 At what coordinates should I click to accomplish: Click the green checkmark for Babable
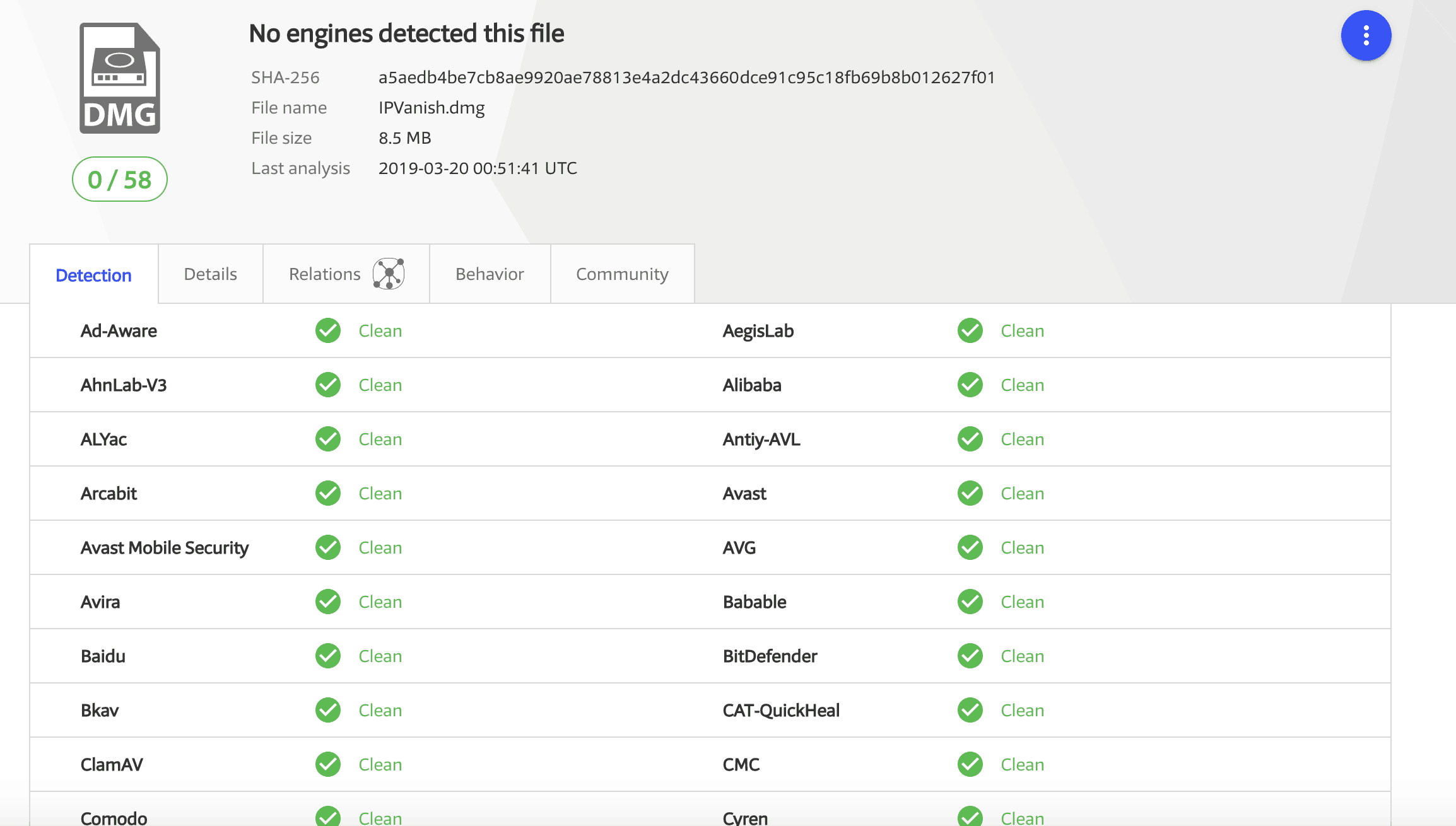coord(970,602)
